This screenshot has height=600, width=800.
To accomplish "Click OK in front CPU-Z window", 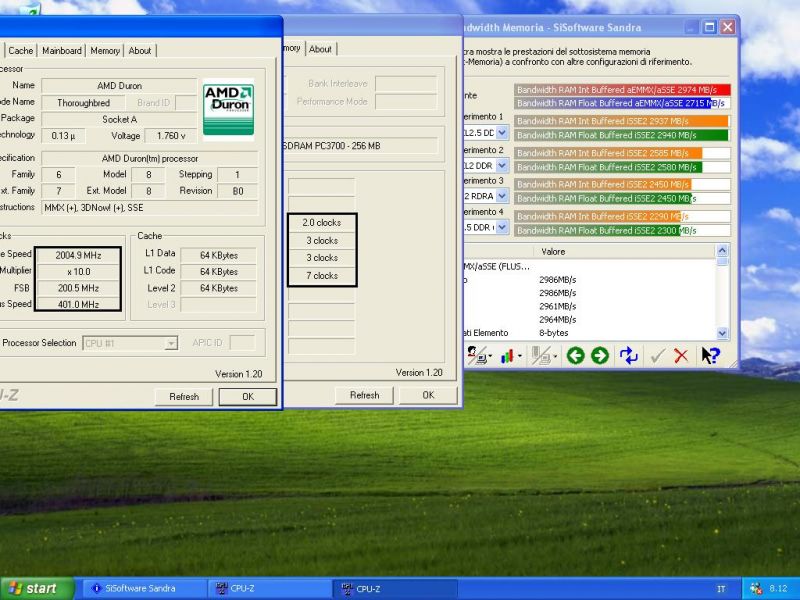I will (x=248, y=396).
